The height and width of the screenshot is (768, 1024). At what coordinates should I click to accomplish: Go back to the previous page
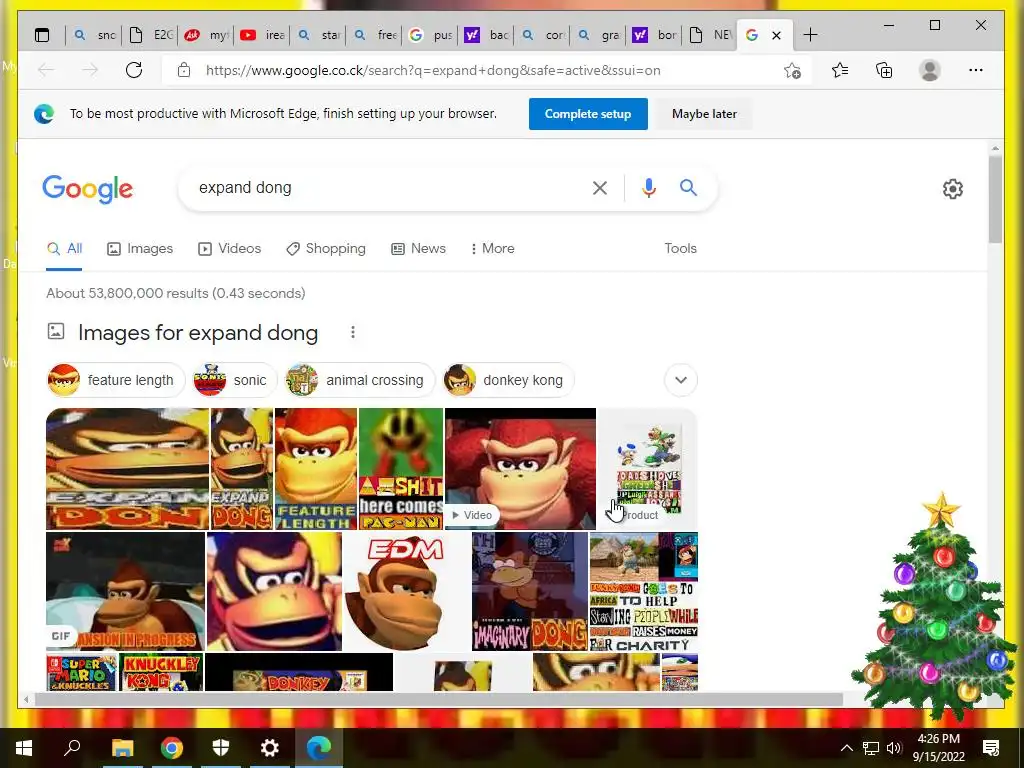pos(46,70)
